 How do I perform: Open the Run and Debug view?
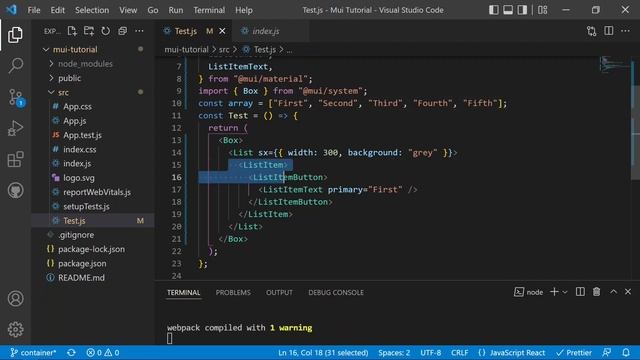tap(15, 128)
